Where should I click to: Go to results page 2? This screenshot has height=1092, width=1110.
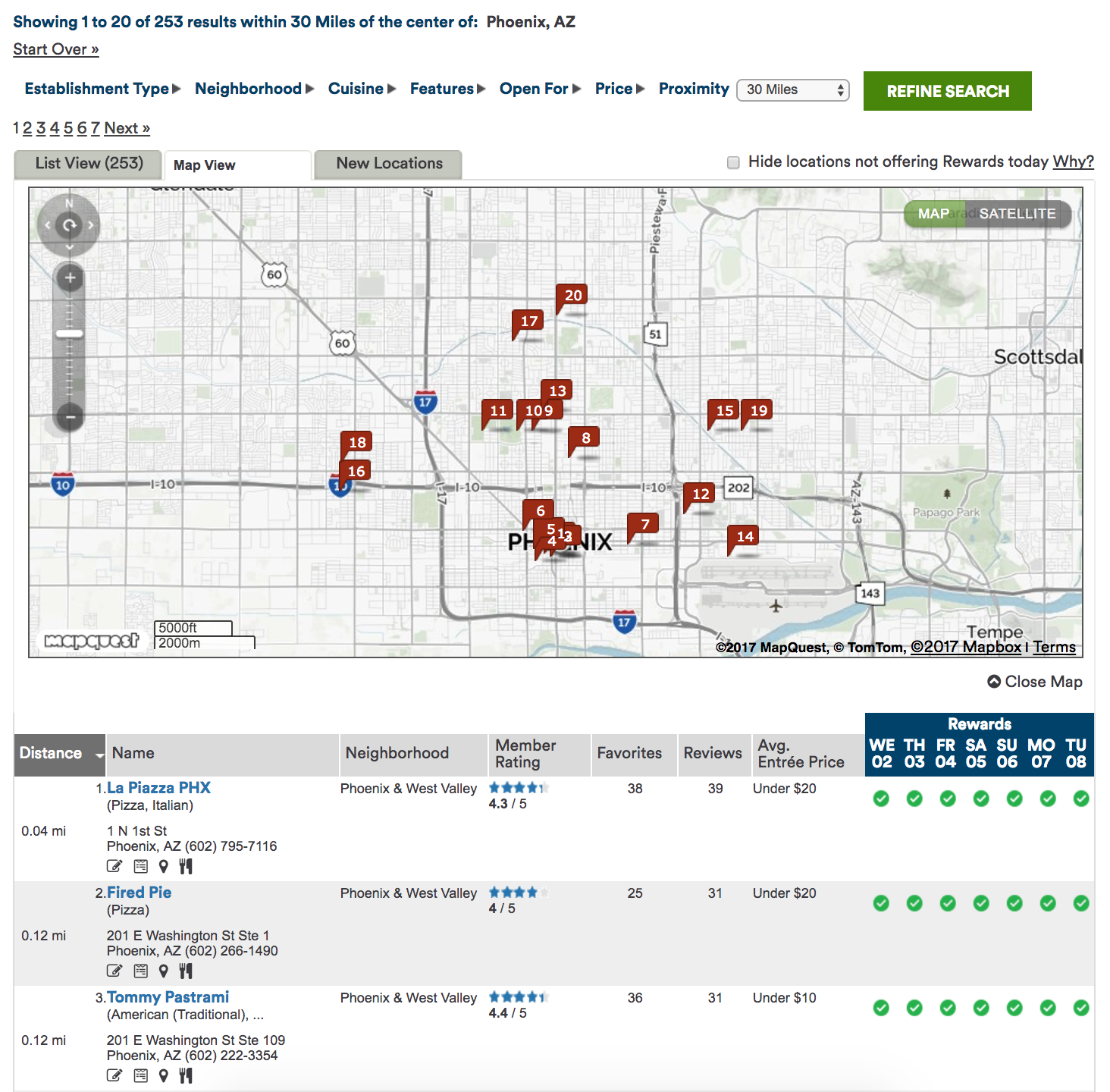coord(27,128)
